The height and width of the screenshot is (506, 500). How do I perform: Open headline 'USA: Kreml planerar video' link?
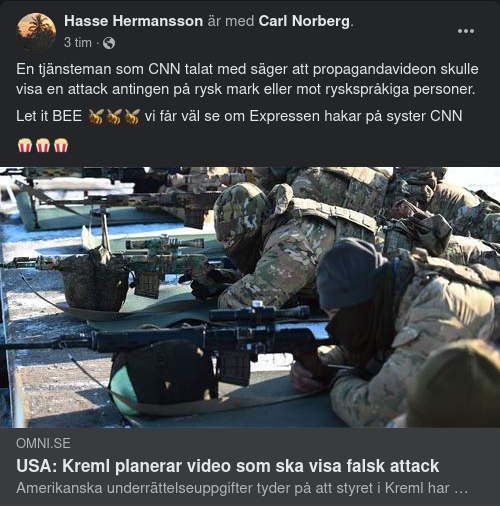[x=228, y=466]
